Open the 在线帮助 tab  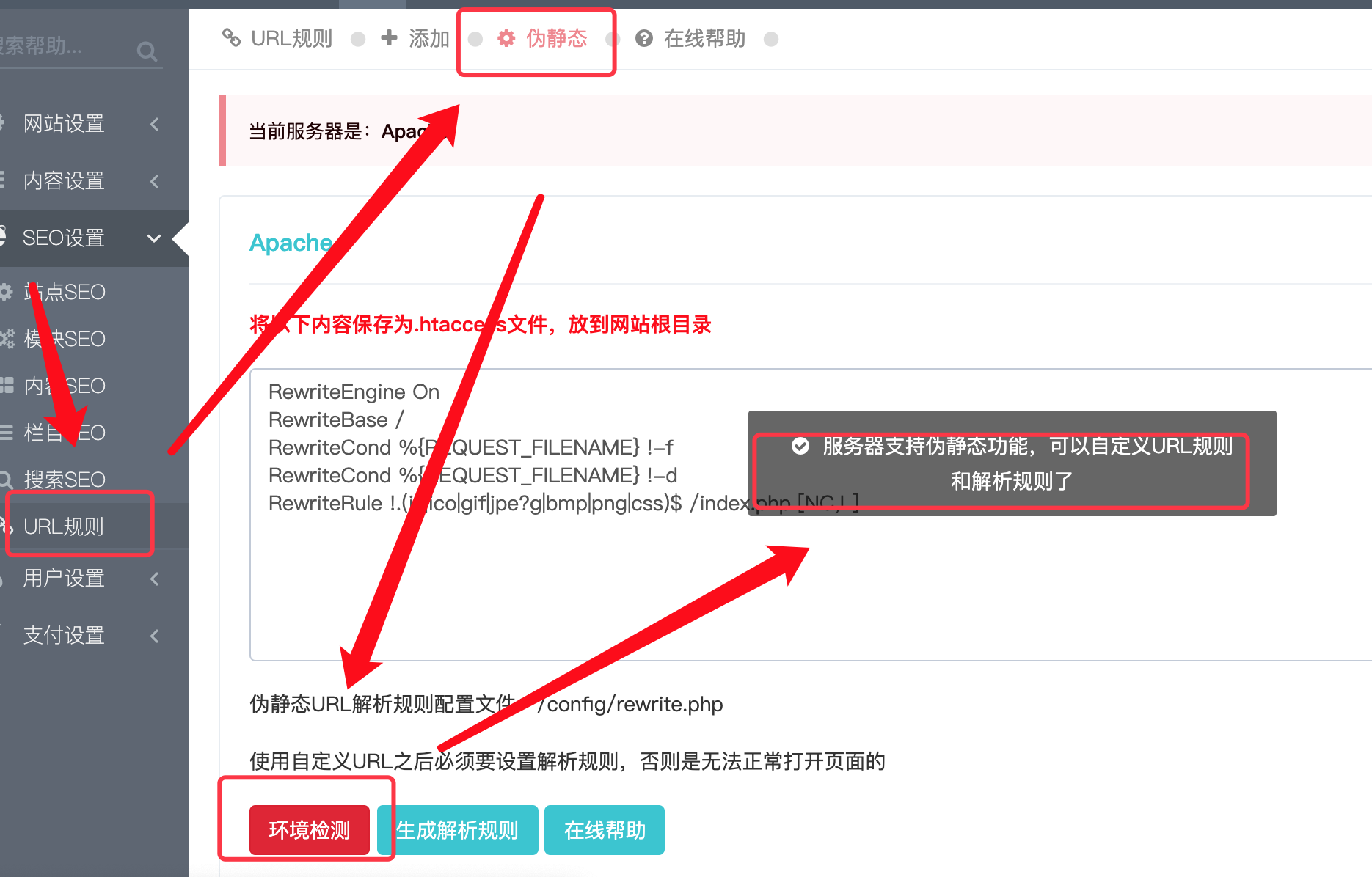[x=690, y=38]
